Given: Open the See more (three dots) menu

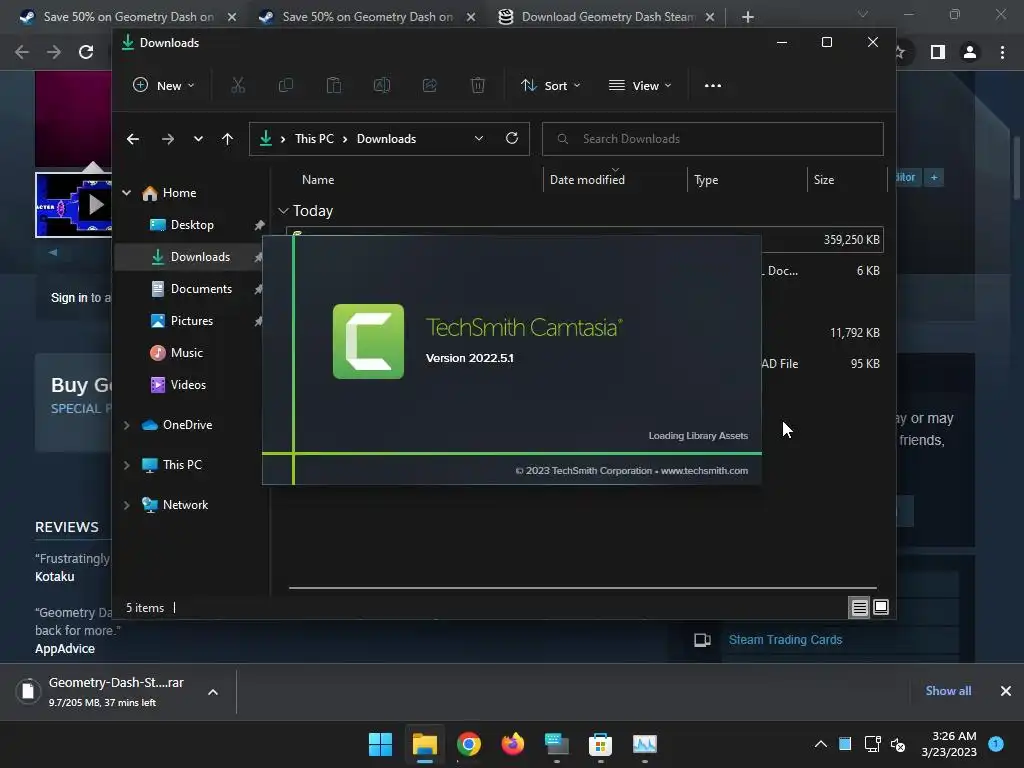Looking at the screenshot, I should 712,86.
